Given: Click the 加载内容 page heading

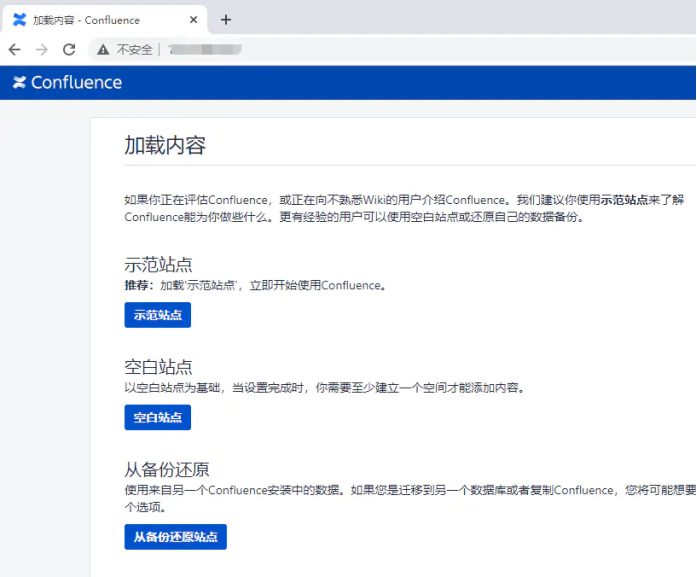Looking at the screenshot, I should pos(165,145).
